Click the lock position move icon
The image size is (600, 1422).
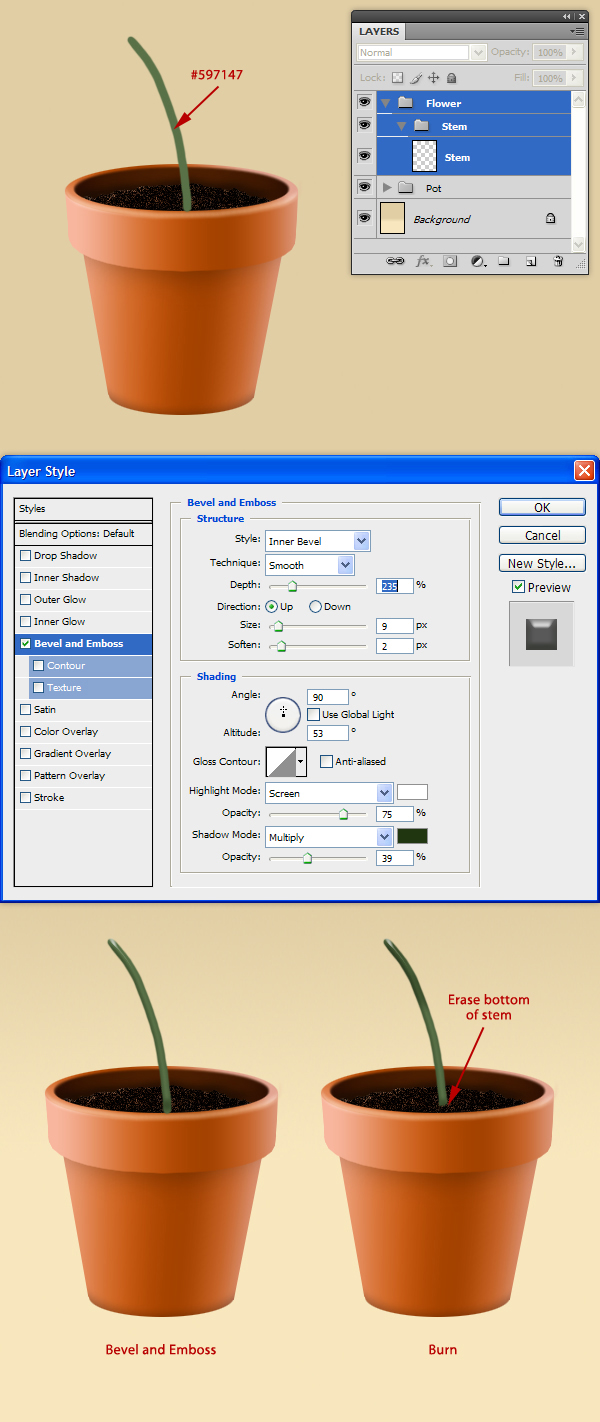click(x=434, y=78)
